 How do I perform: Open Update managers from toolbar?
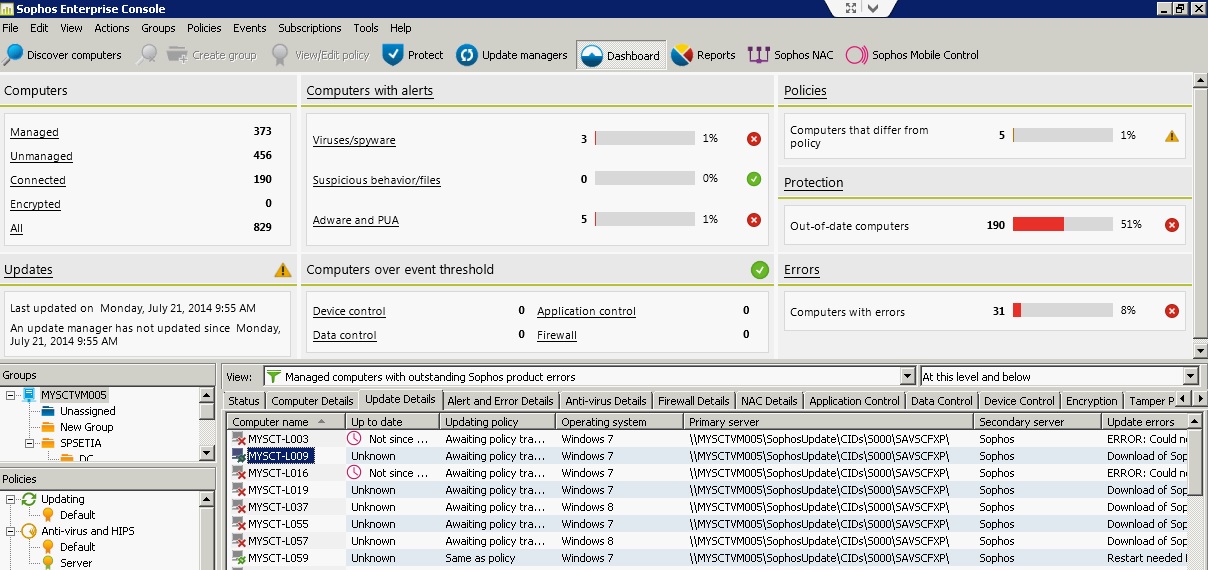pyautogui.click(x=512, y=55)
